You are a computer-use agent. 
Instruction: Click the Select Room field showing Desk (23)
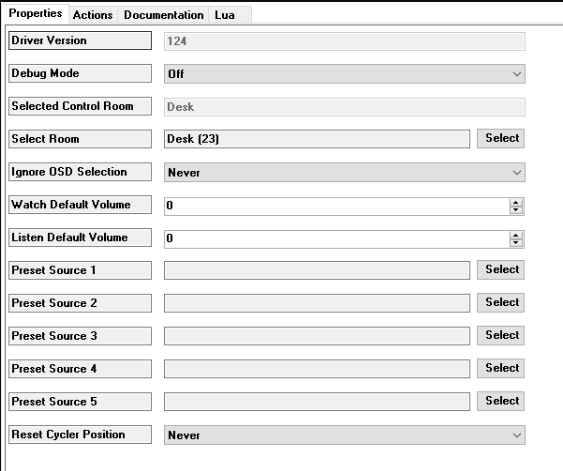click(317, 139)
